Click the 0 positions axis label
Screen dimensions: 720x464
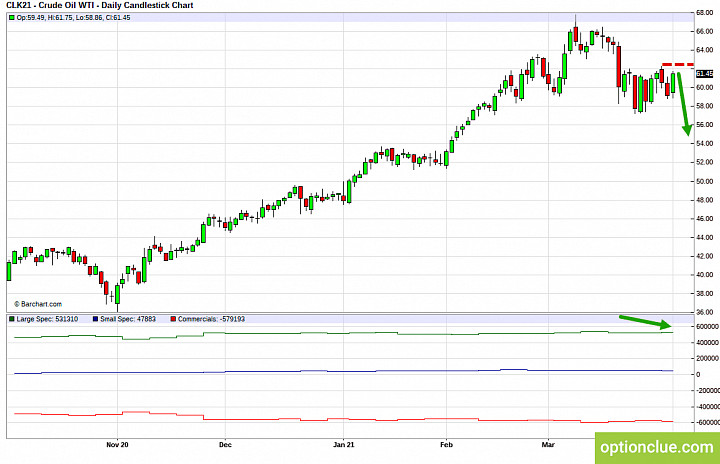698,374
